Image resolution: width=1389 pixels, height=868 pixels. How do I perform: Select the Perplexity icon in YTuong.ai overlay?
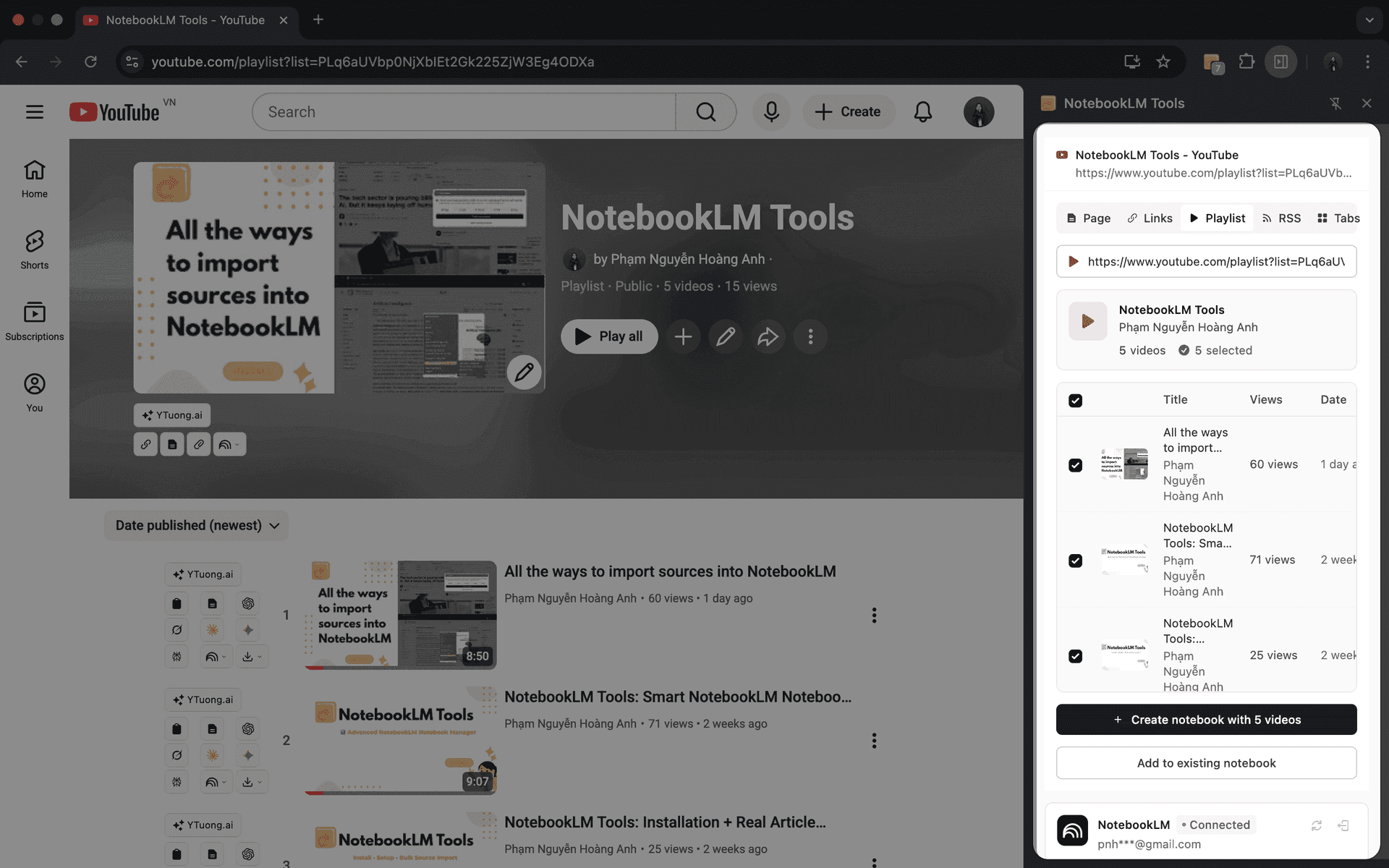click(x=177, y=629)
